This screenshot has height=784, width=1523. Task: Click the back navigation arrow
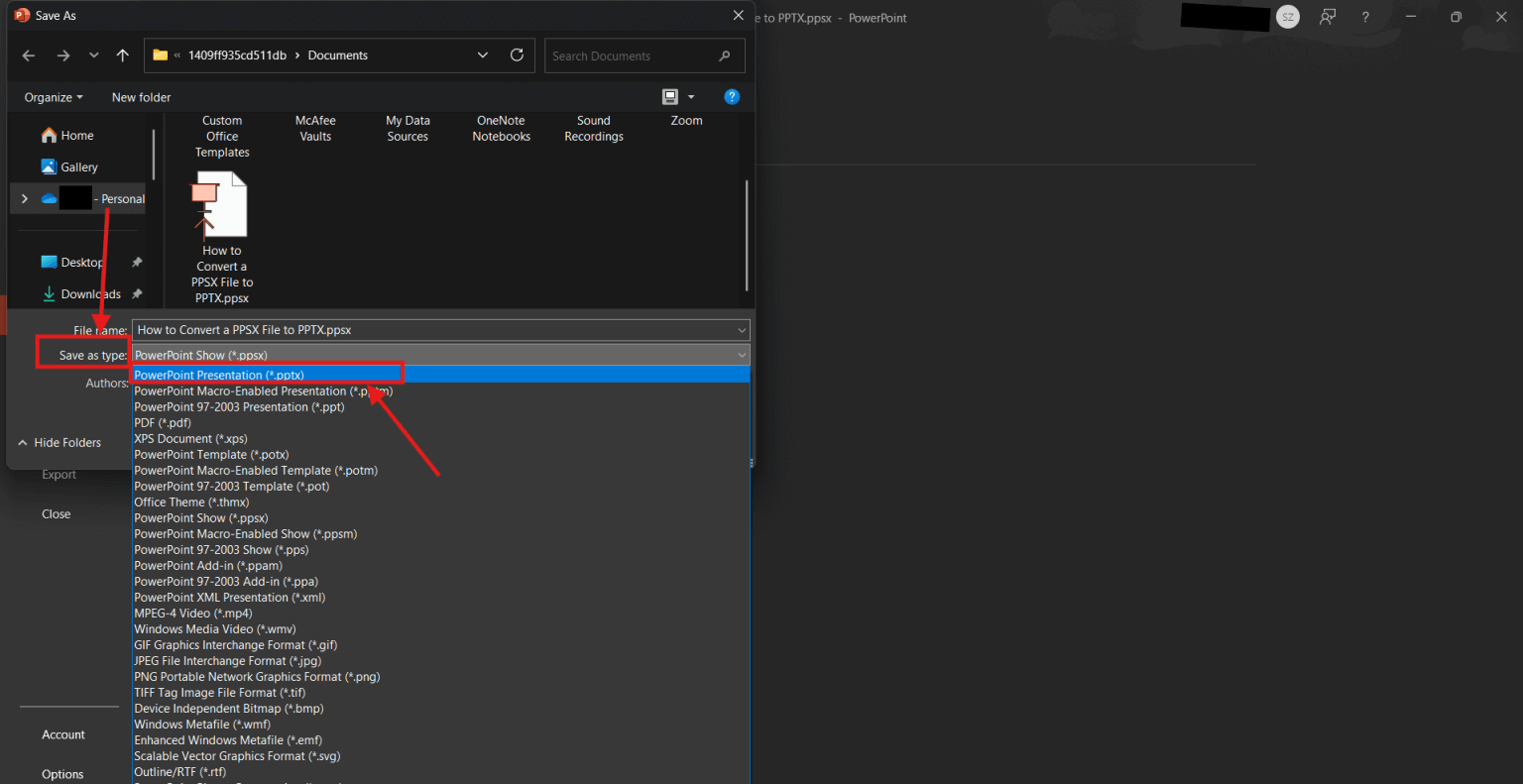click(28, 56)
